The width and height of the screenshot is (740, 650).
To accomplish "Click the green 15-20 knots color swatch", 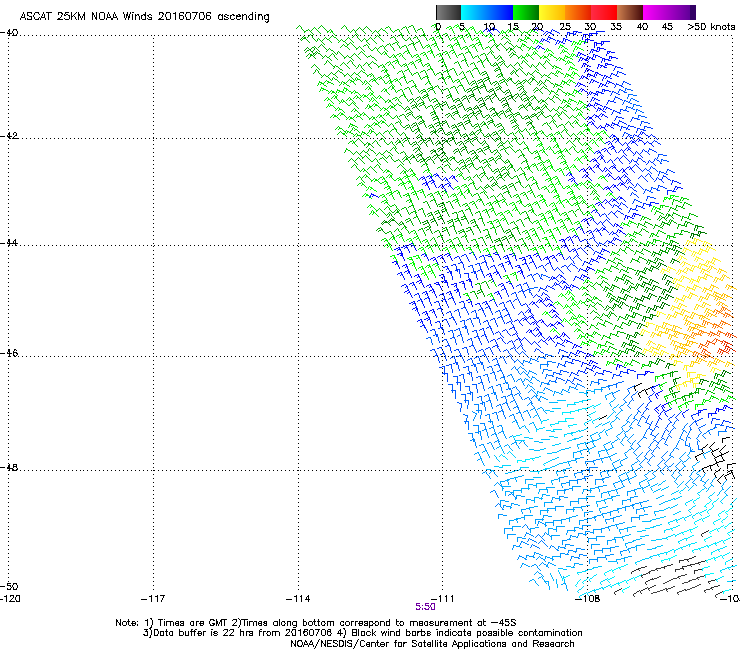I will (526, 12).
